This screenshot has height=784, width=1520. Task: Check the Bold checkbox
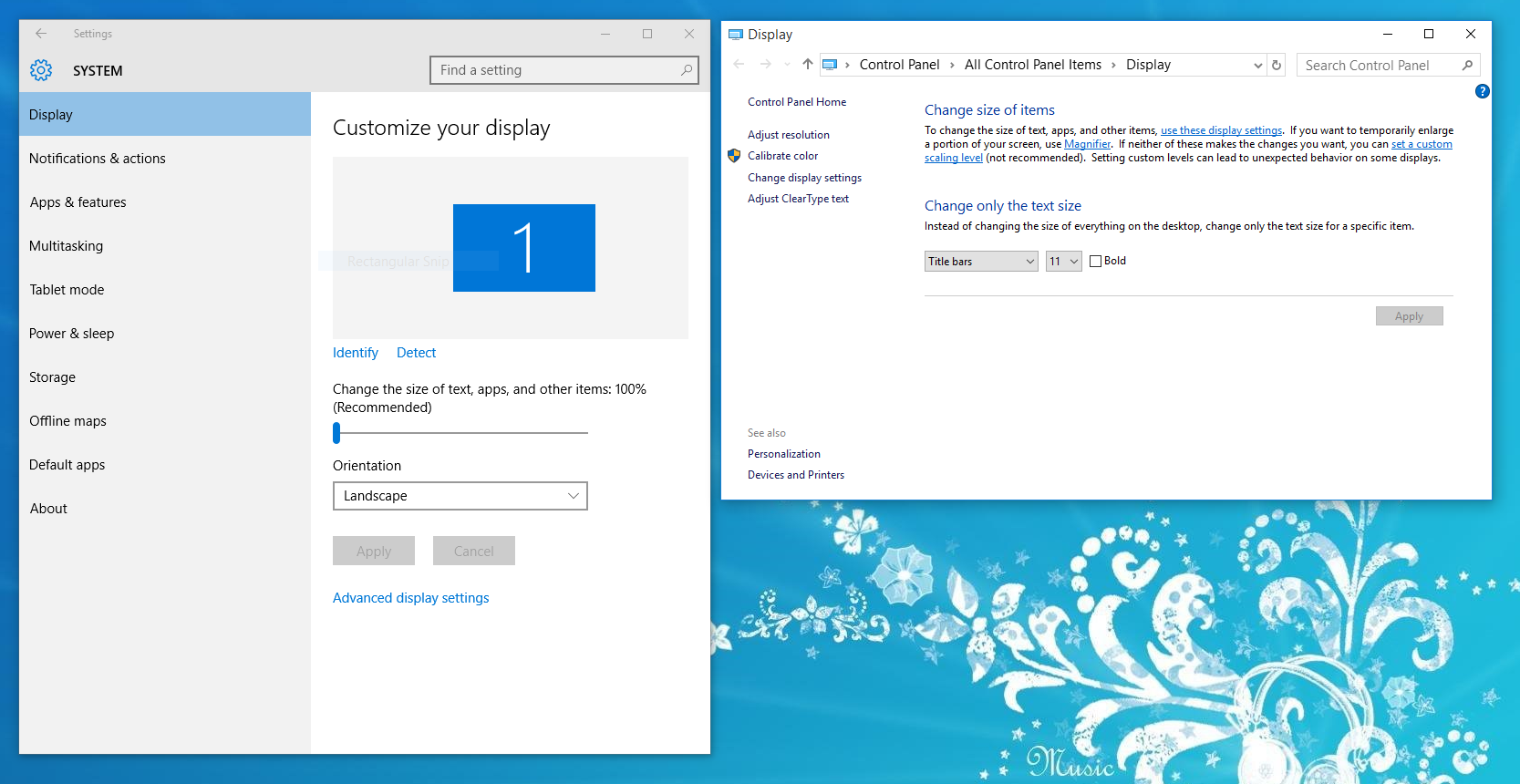click(1096, 262)
